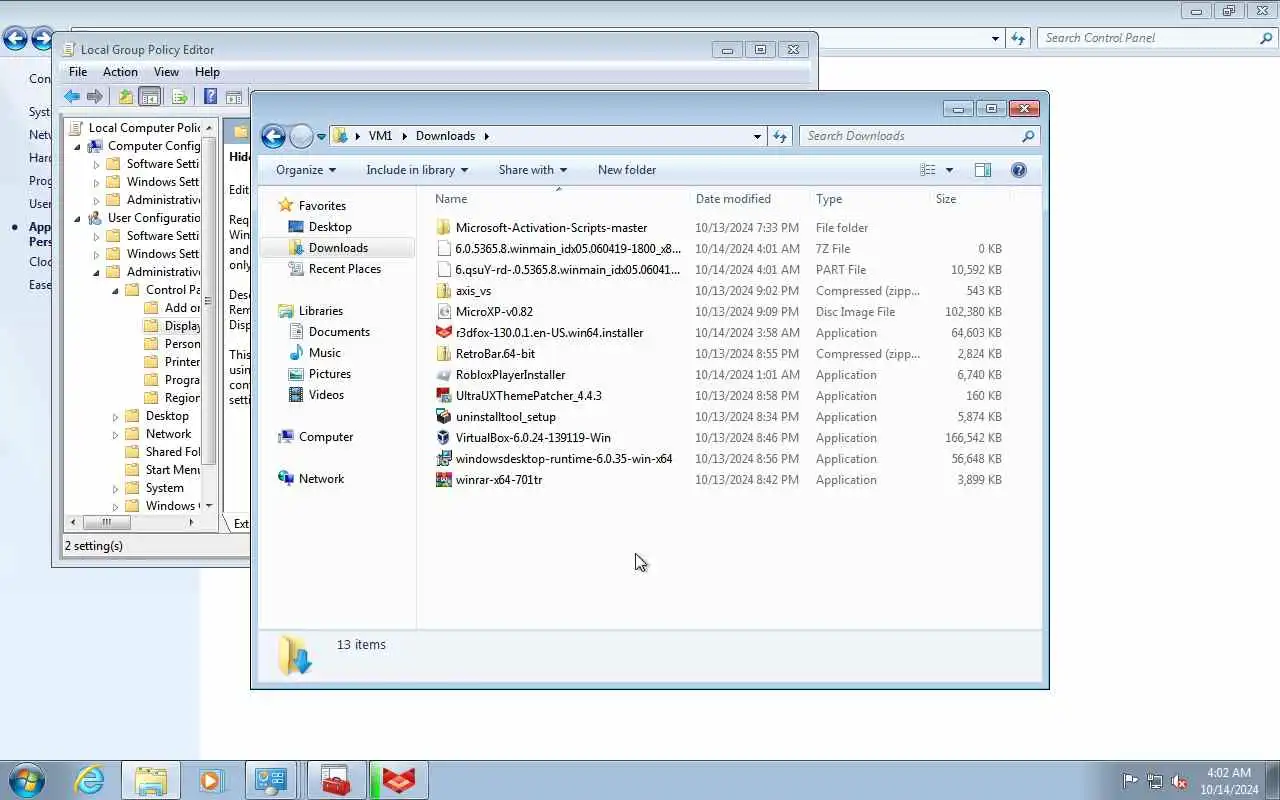The height and width of the screenshot is (800, 1280).
Task: Select the r3dfox installer file icon
Action: coord(444,333)
